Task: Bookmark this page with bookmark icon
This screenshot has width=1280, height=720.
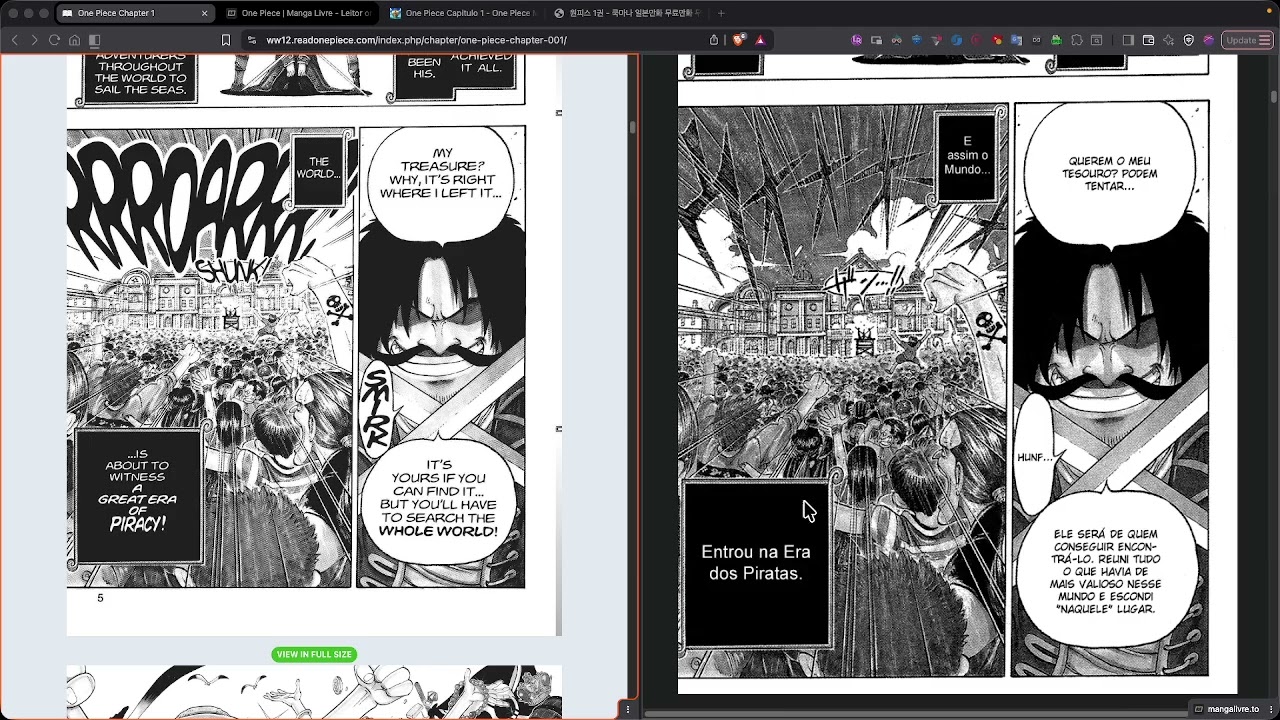Action: coord(226,40)
